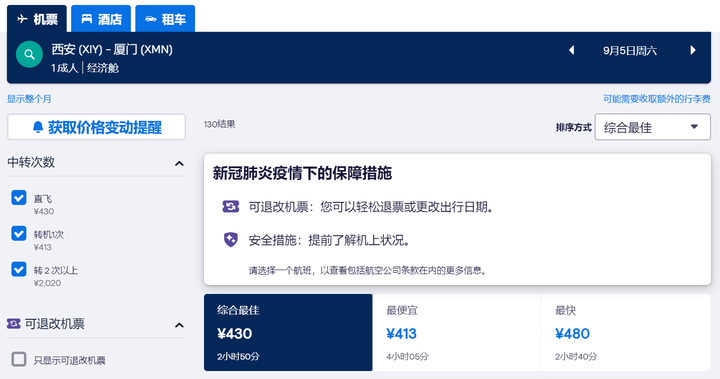Collapse the 中转次数 filter section
The width and height of the screenshot is (720, 379).
pos(180,163)
